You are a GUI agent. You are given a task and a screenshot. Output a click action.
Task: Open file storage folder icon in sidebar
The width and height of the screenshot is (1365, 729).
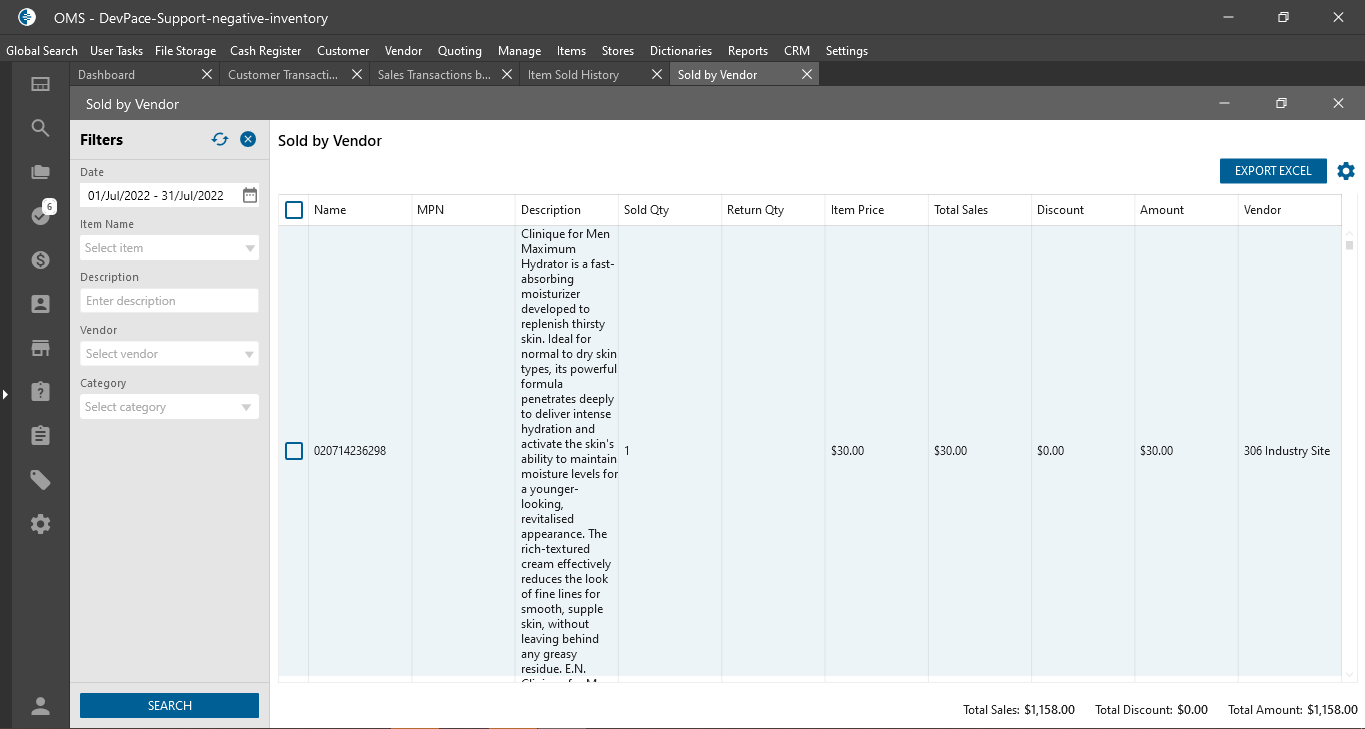pos(40,172)
